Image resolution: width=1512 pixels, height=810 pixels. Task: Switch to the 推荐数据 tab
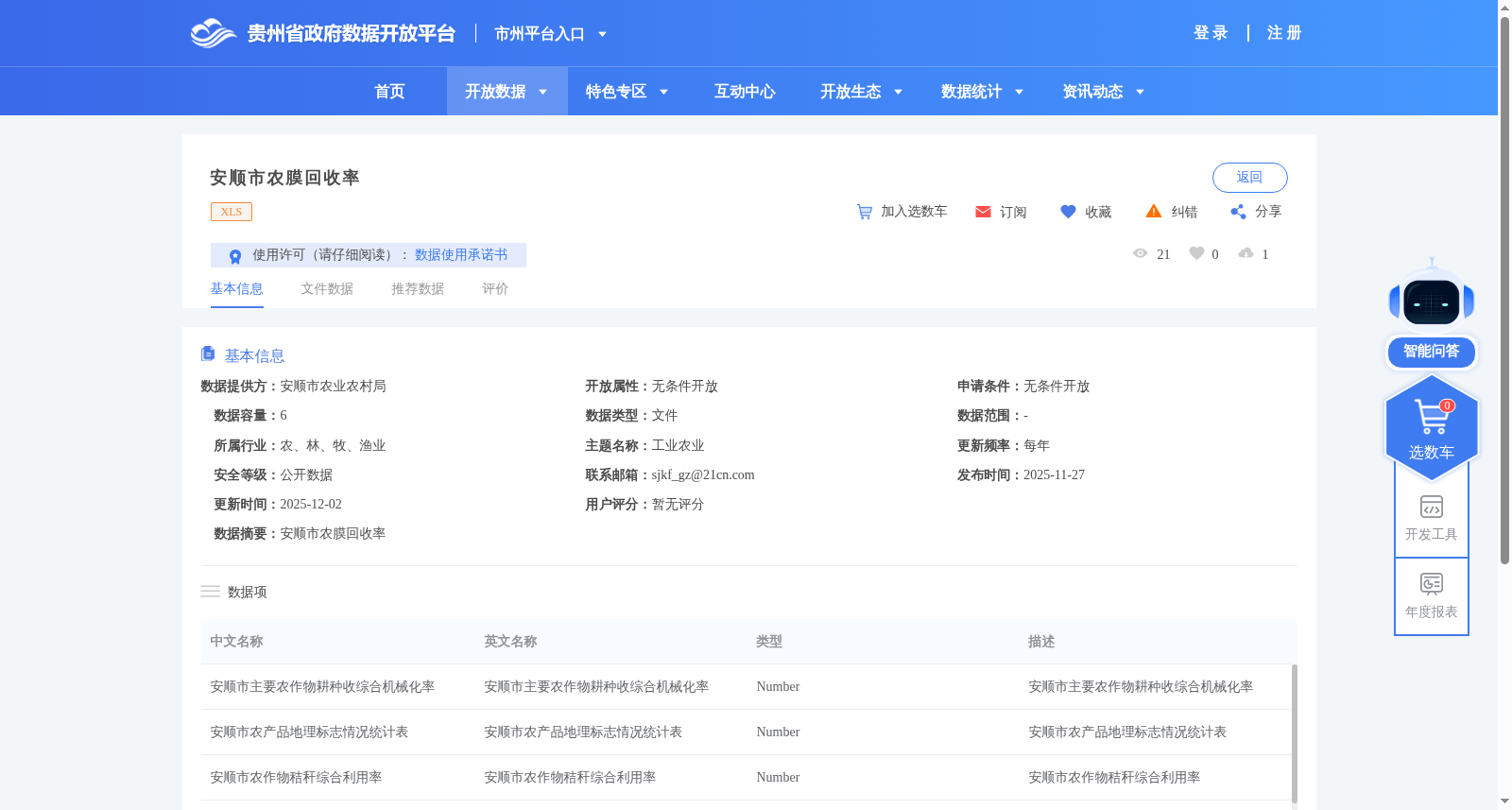coord(418,289)
